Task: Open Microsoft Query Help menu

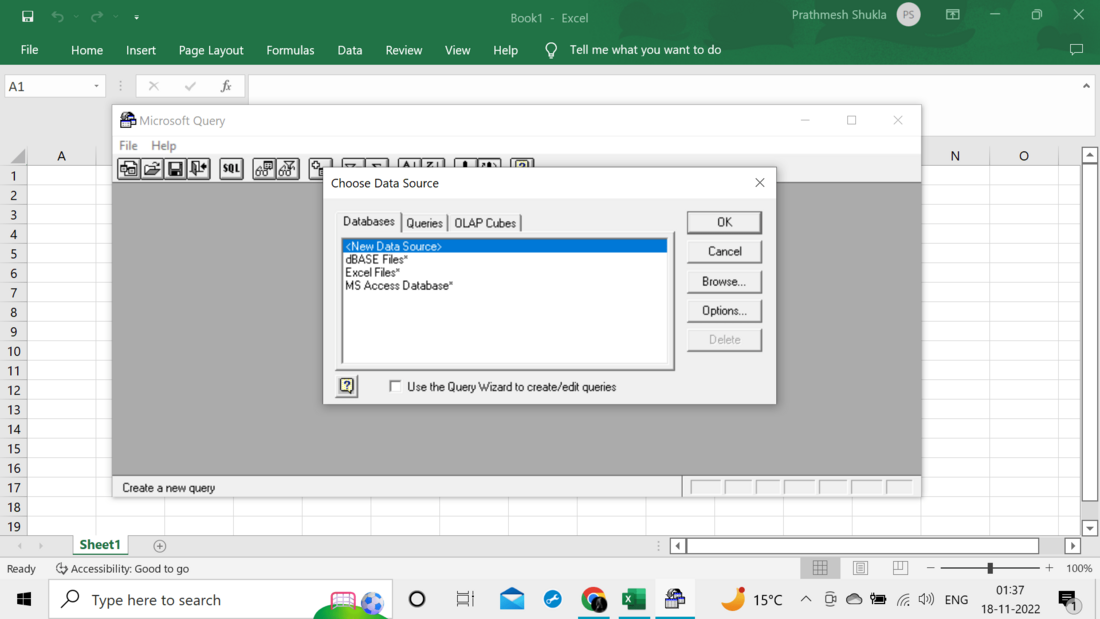Action: coord(163,145)
